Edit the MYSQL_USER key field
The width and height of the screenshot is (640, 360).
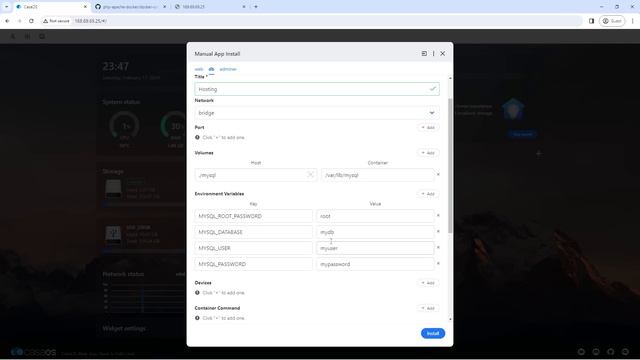tap(253, 248)
